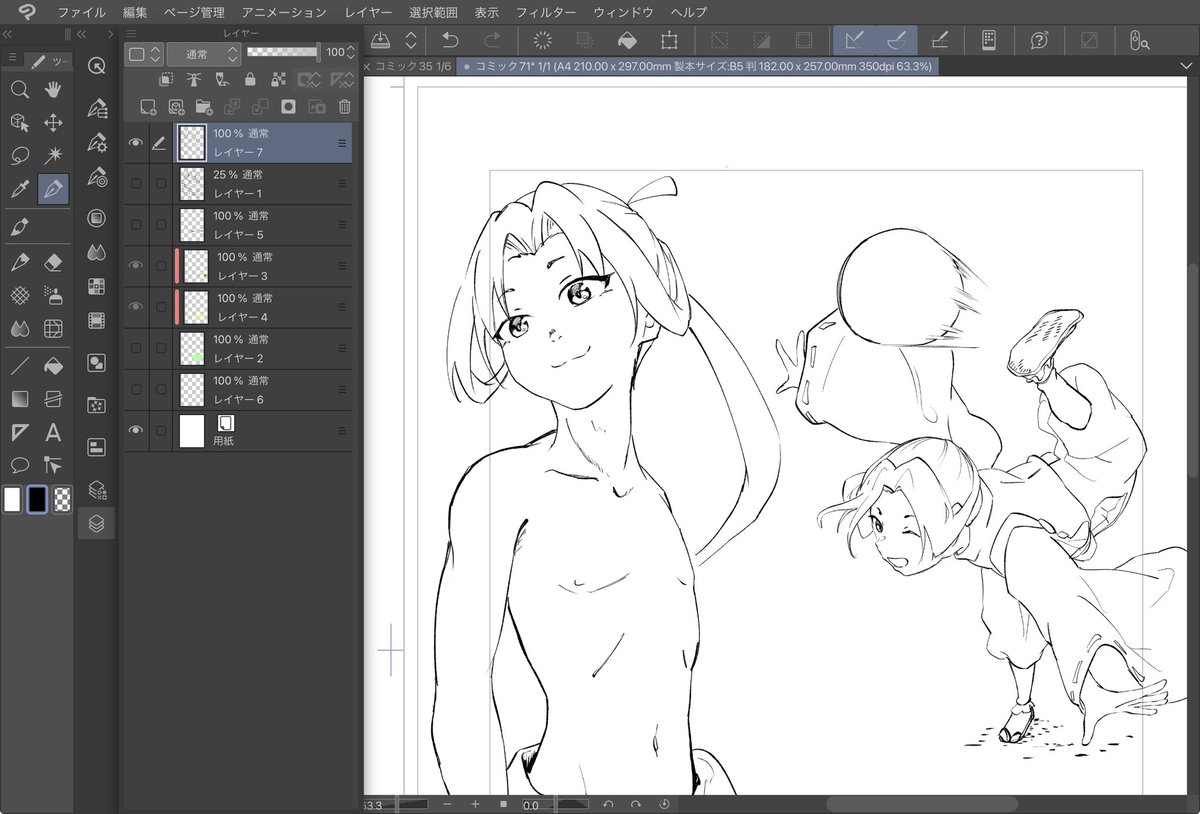Select the Eyedropper tool

[x=20, y=190]
